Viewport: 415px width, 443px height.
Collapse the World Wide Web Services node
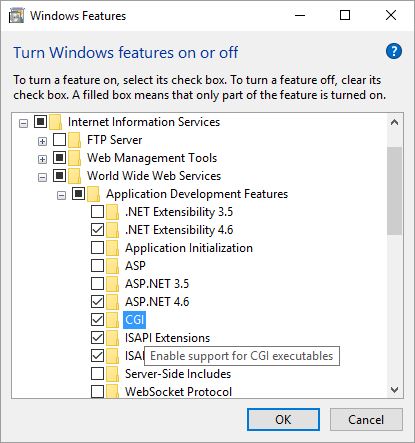42,177
